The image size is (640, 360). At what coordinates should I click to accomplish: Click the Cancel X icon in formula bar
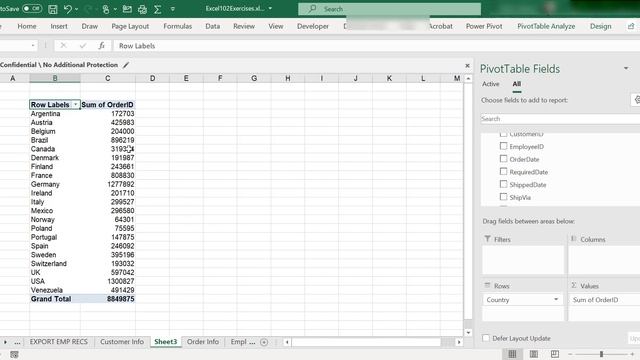(63, 46)
